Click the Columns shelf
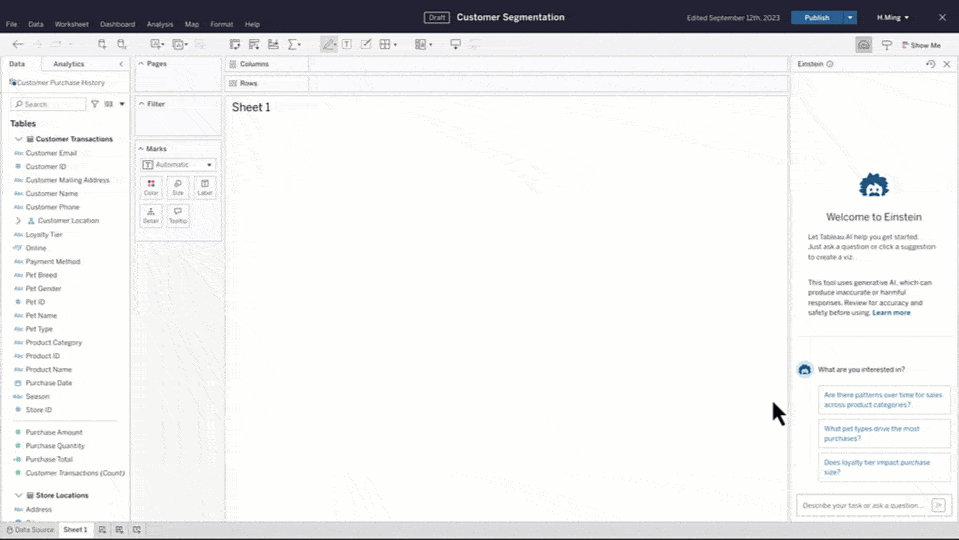This screenshot has height=540, width=959. pos(506,64)
